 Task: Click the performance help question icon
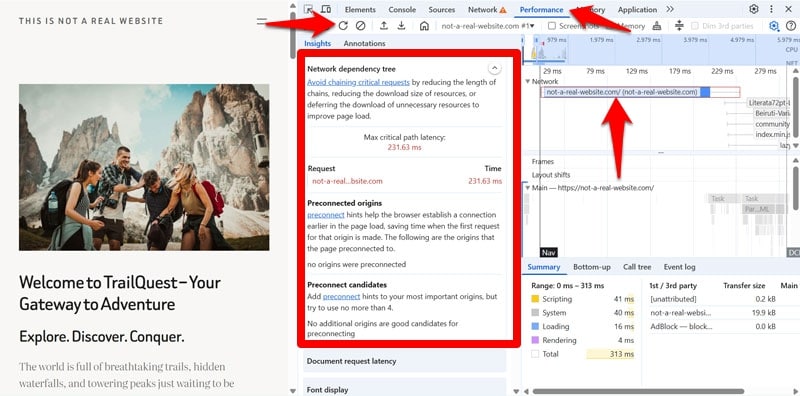(791, 26)
